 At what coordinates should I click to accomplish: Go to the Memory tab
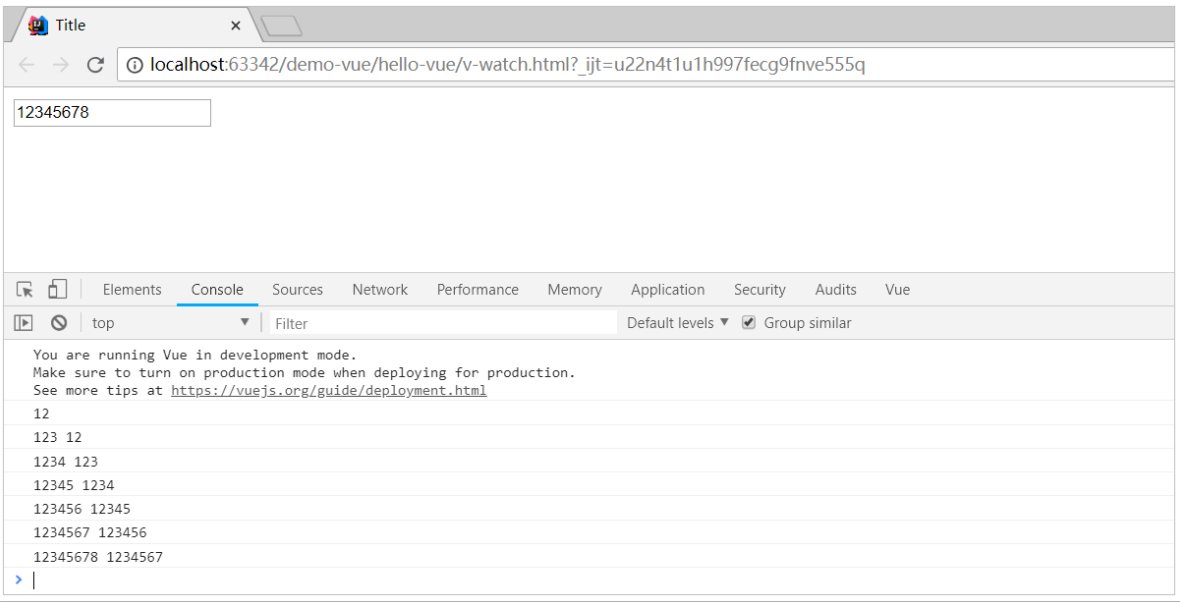(x=574, y=290)
